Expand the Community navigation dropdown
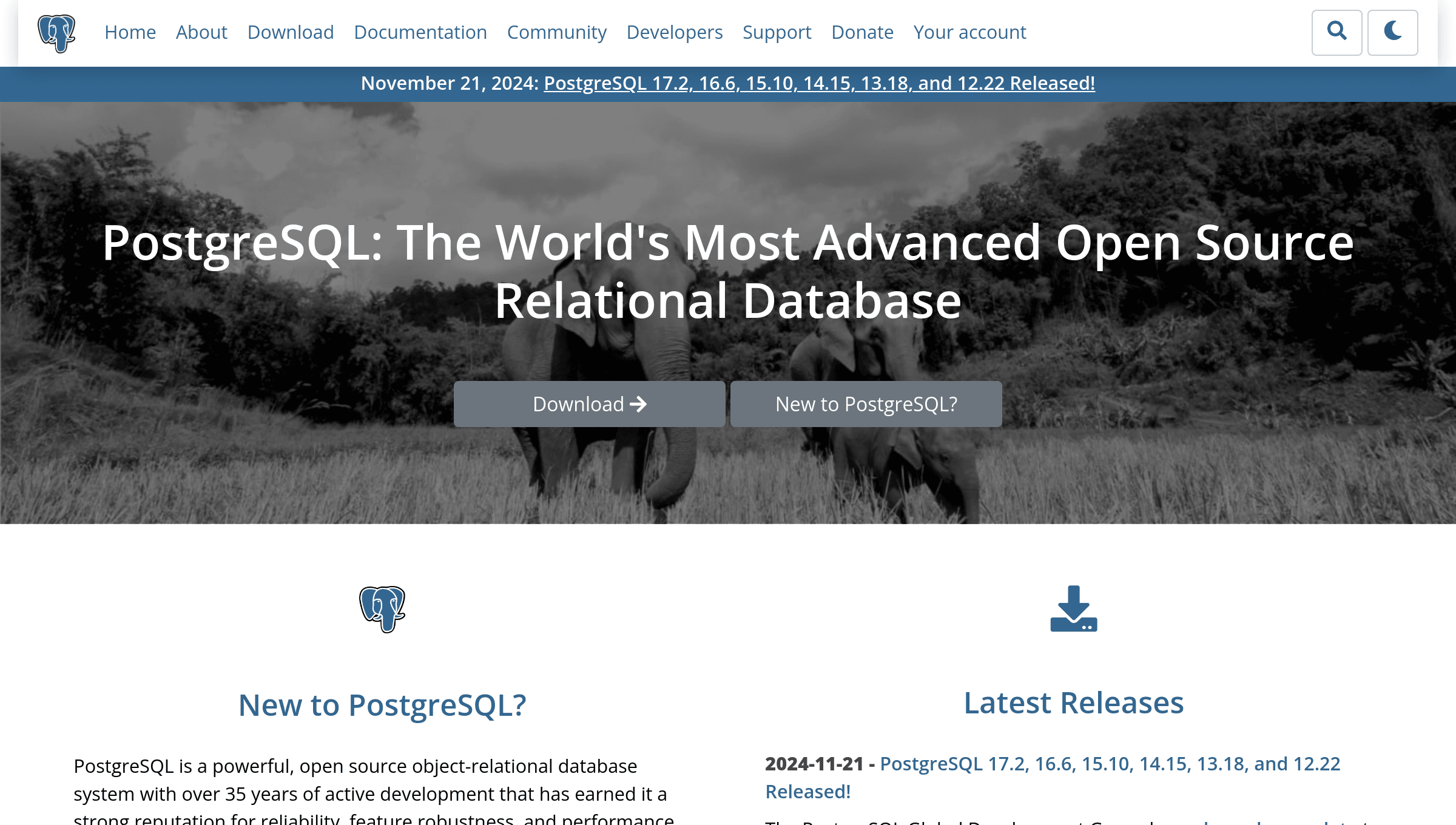Screen dimensions: 1456x825 click(557, 32)
